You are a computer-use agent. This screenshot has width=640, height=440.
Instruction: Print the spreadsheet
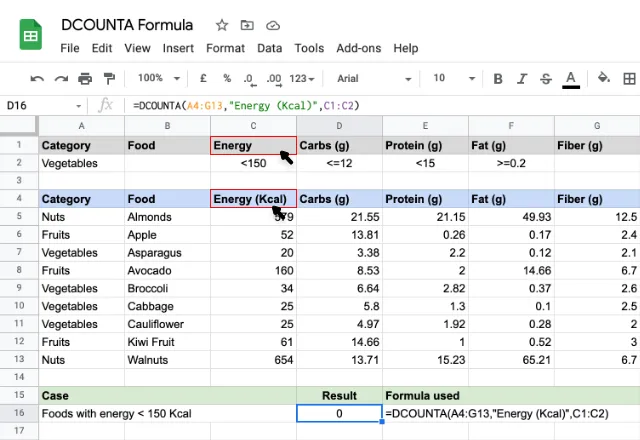(x=85, y=78)
